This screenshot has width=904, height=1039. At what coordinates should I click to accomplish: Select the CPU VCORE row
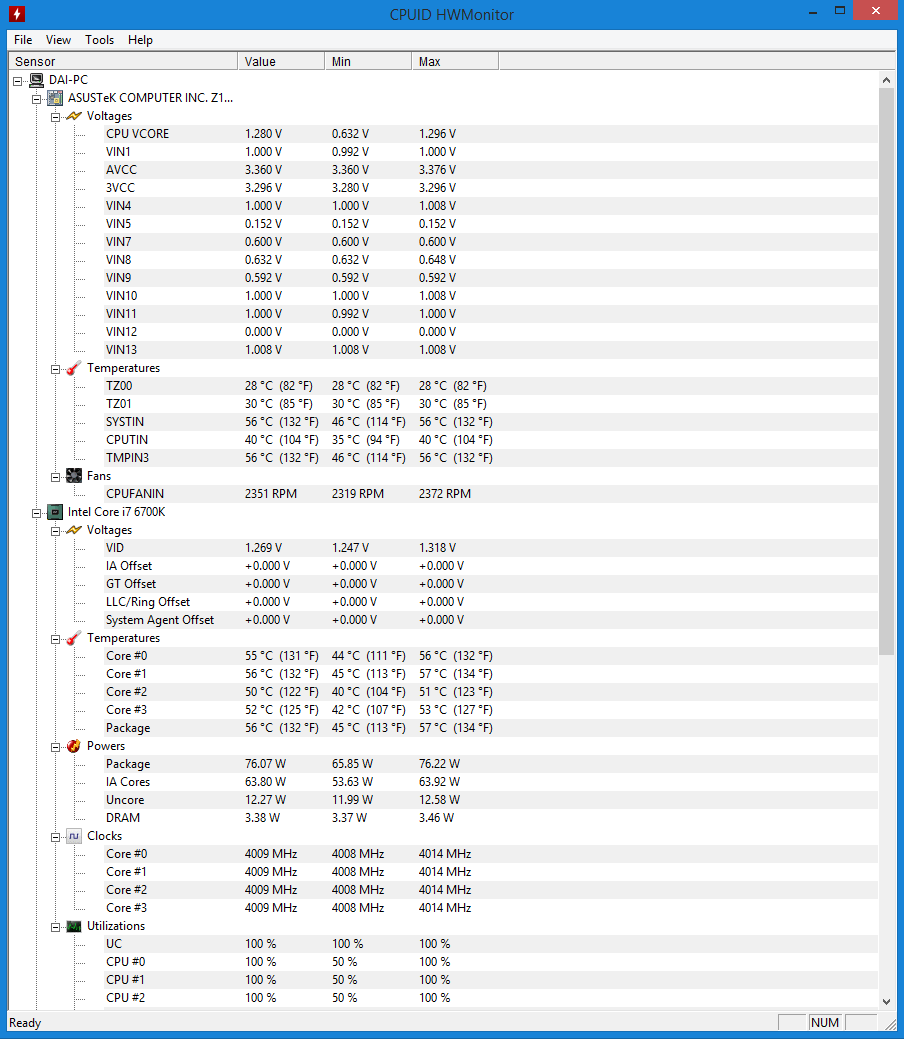pyautogui.click(x=490, y=134)
